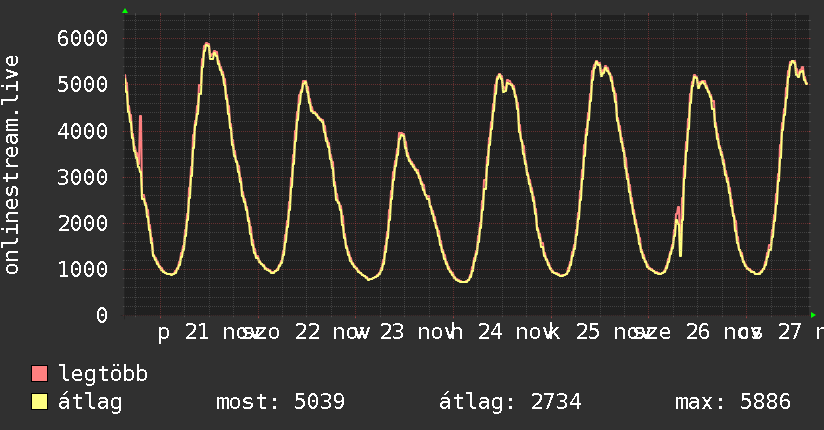Viewport: 824px width, 430px height.
Task: Click the 3000 y-axis label
Action: tap(83, 177)
